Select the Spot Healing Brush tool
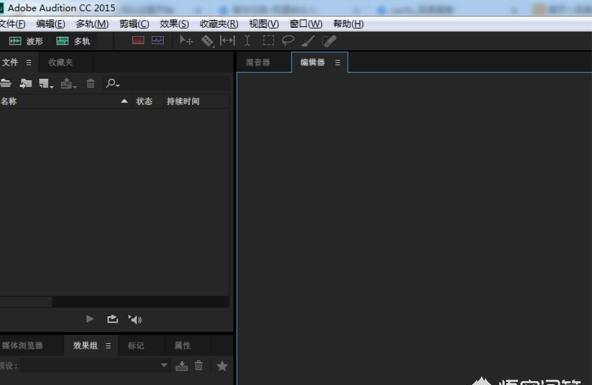Screen dimensions: 592x385 (329, 41)
